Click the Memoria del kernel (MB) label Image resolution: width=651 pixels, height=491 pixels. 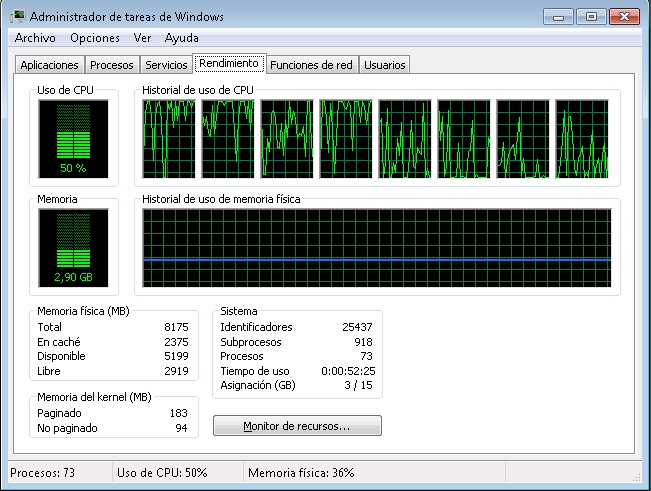[x=94, y=397]
